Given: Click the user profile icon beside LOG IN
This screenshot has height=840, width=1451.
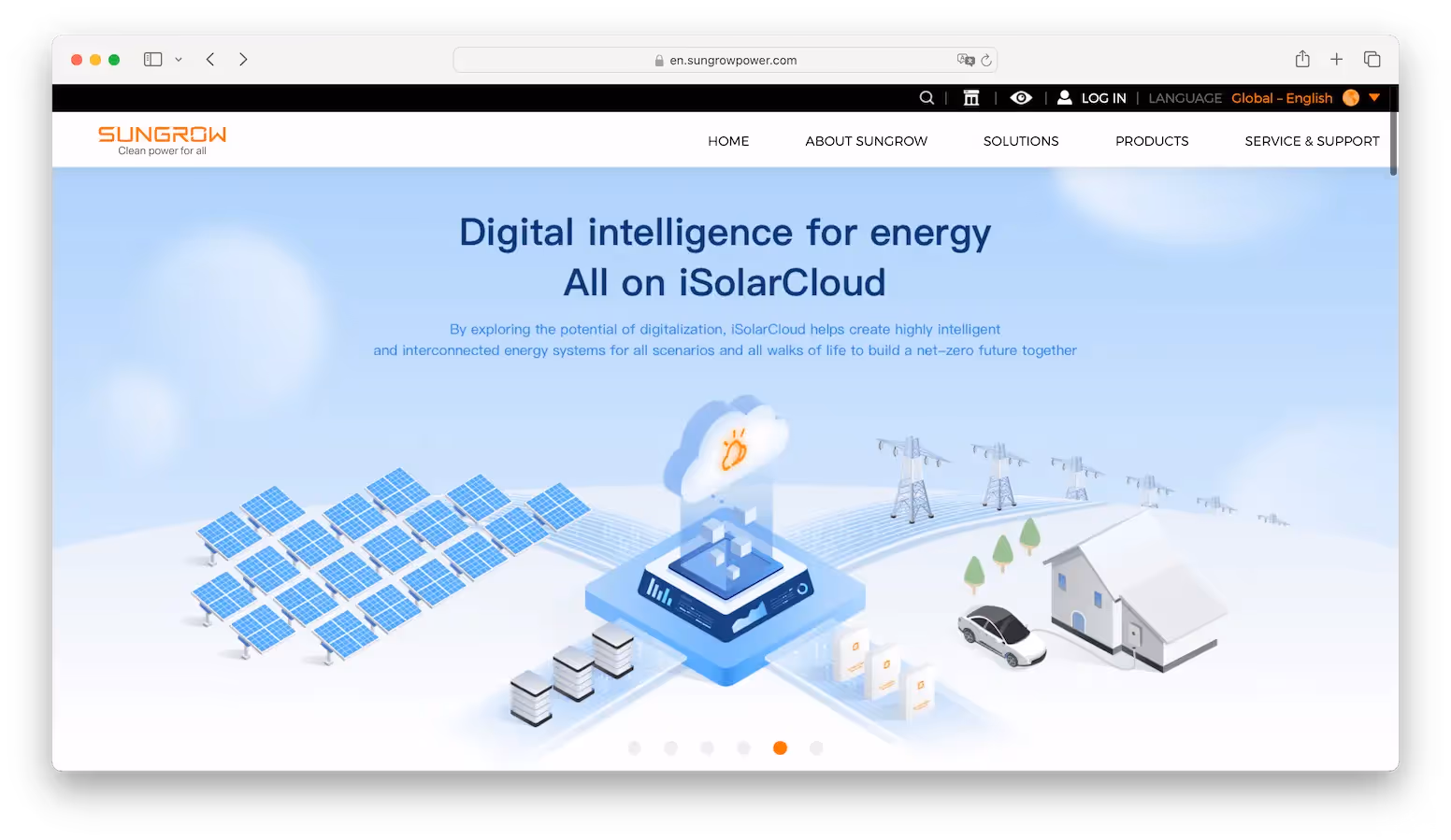Looking at the screenshot, I should click(1064, 97).
